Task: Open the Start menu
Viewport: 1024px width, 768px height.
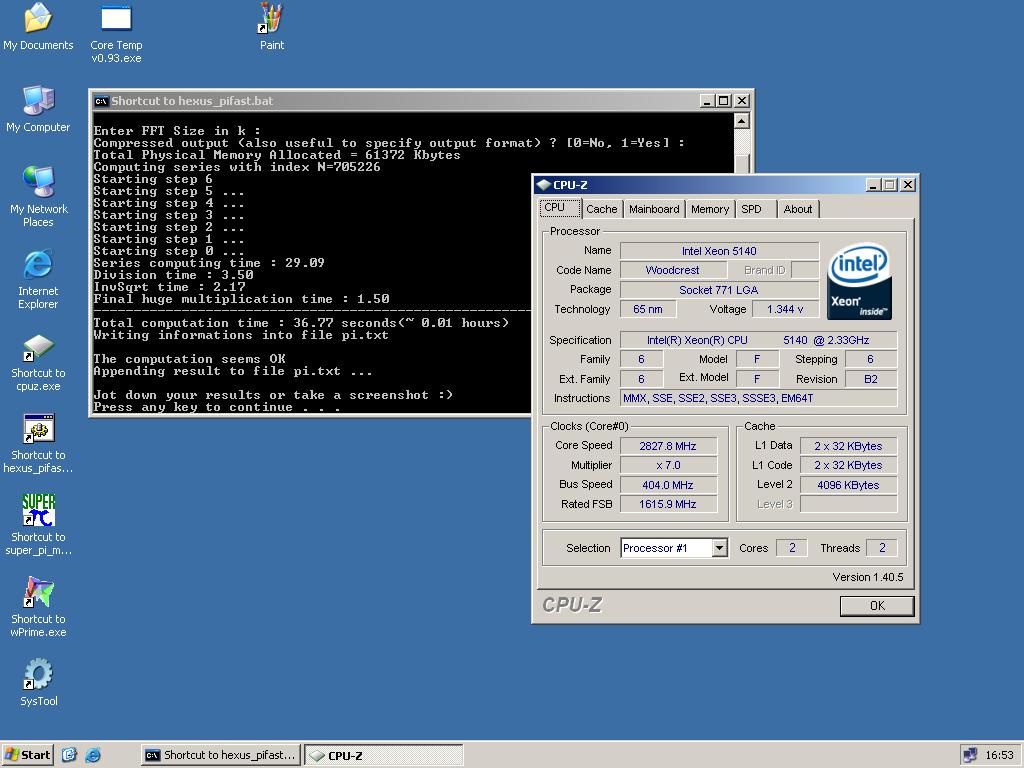Action: tap(27, 755)
